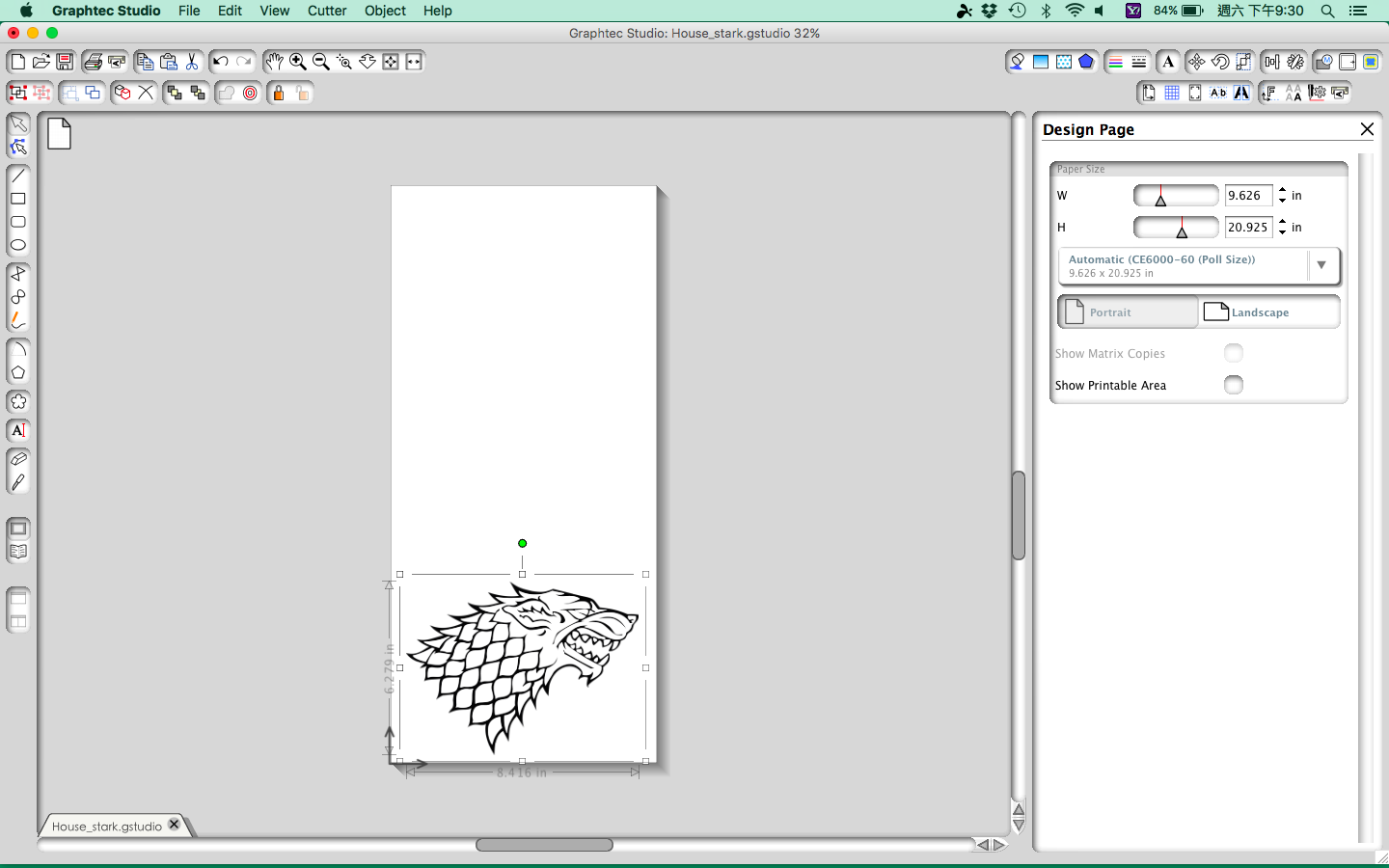
Task: Open the Rotate panel with the circular arrow
Action: pyautogui.click(x=1220, y=62)
